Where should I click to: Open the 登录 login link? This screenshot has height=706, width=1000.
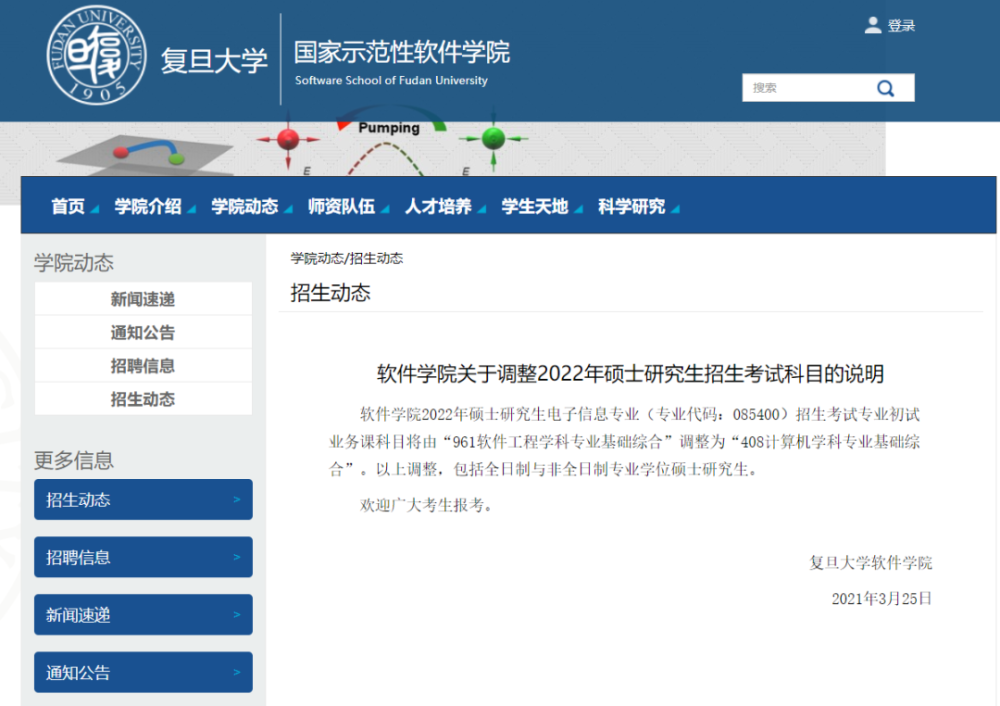coord(901,26)
